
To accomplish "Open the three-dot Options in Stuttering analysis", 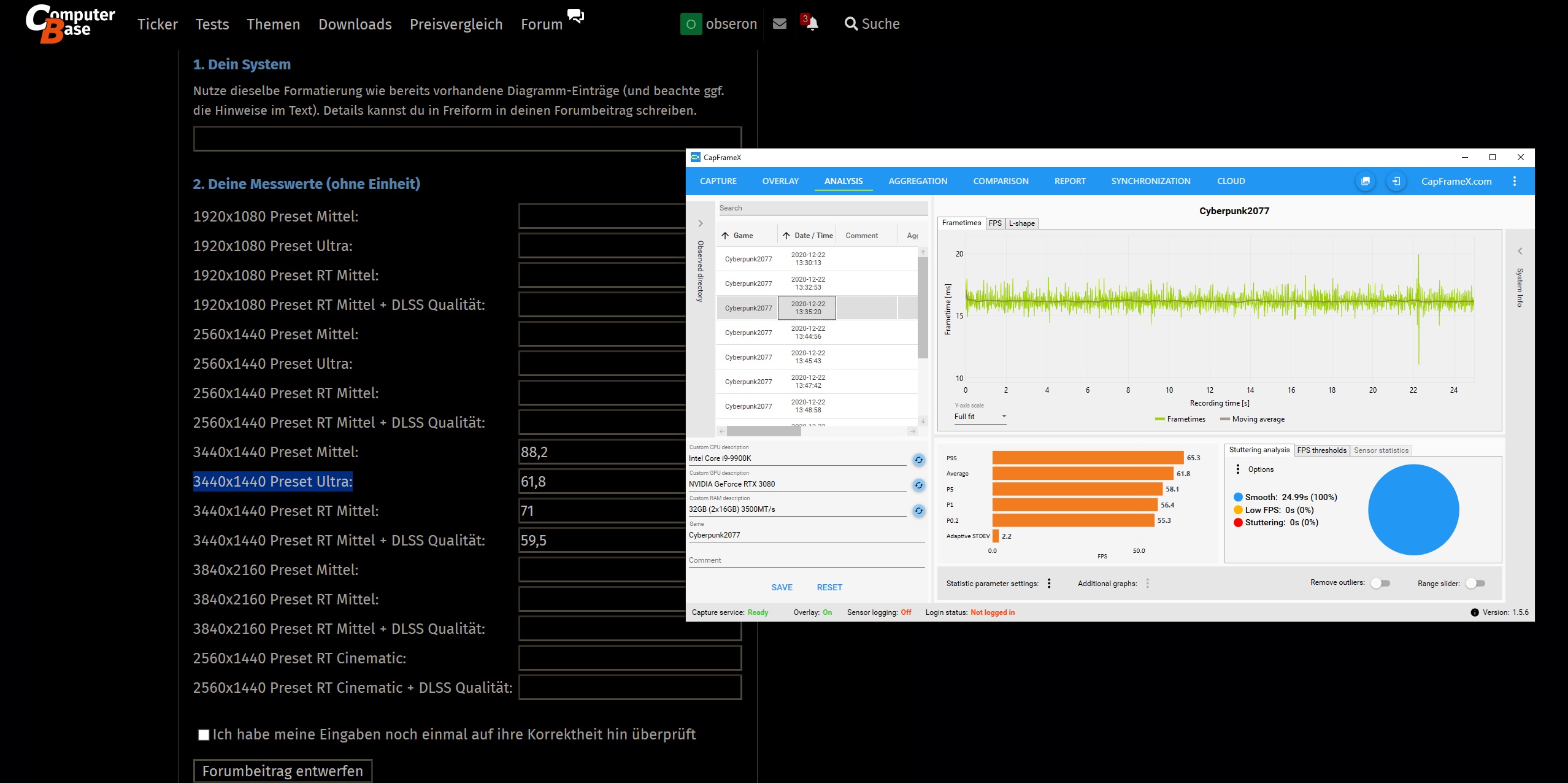I will tap(1238, 469).
